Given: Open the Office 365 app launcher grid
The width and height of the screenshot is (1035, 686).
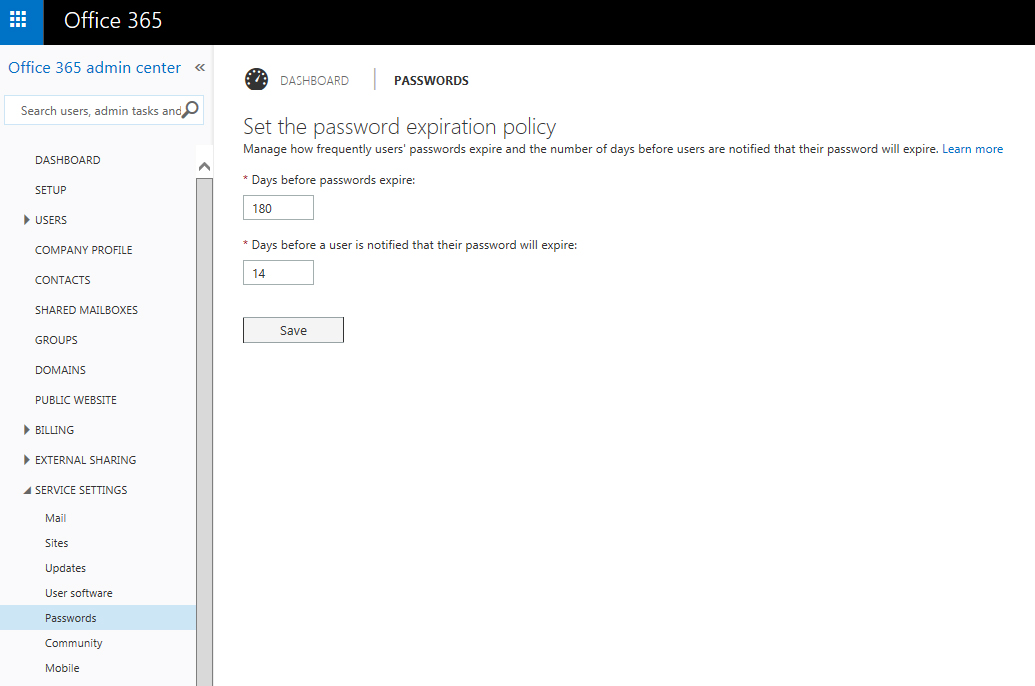Looking at the screenshot, I should click(21, 21).
